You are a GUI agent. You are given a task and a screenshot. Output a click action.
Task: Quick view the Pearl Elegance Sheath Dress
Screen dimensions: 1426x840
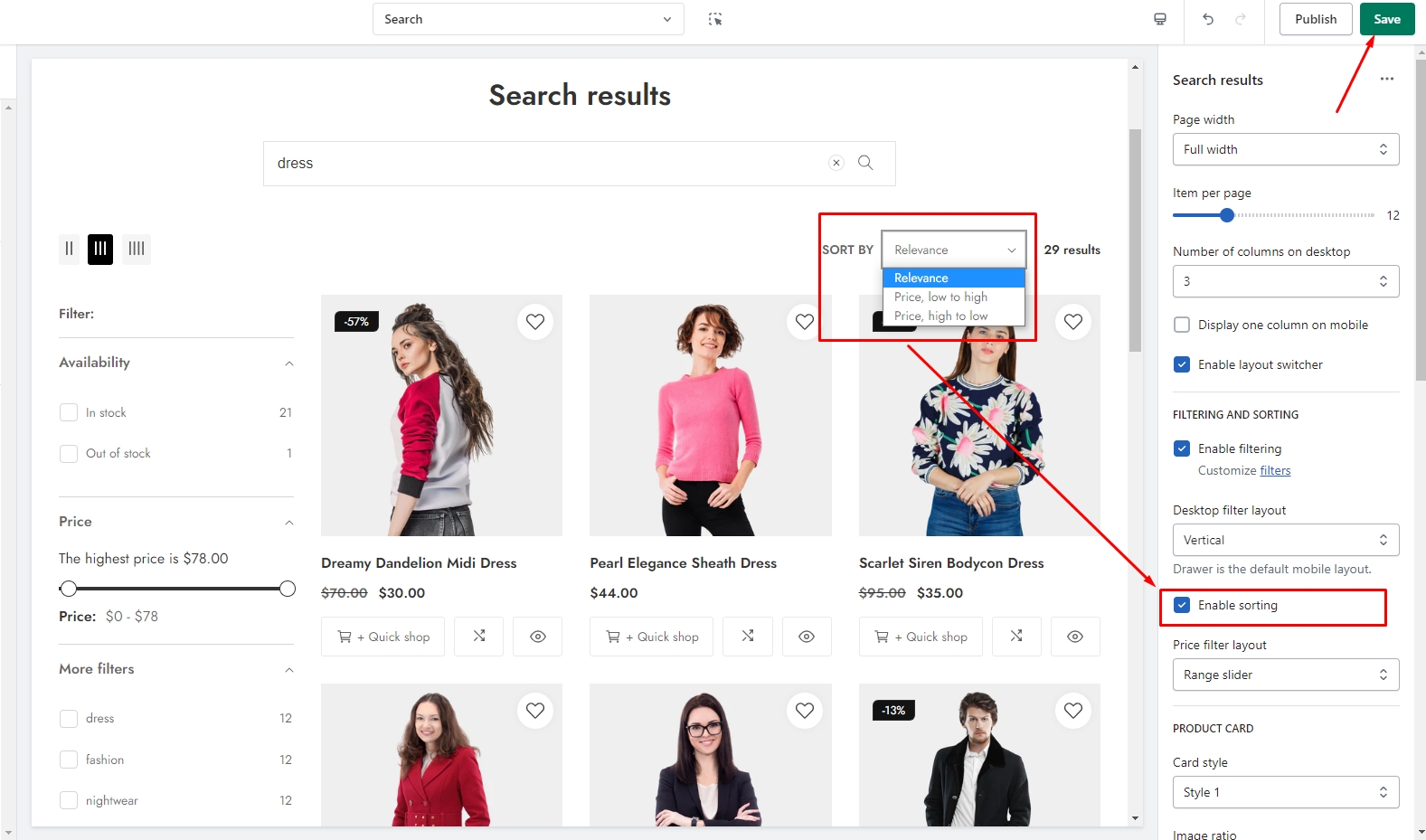(807, 637)
